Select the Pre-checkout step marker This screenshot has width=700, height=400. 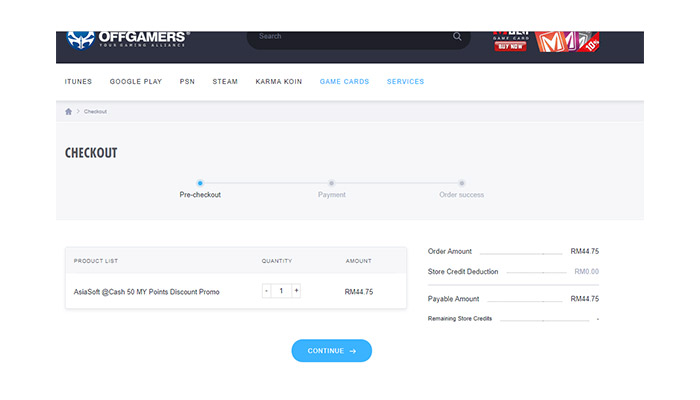[x=200, y=183]
